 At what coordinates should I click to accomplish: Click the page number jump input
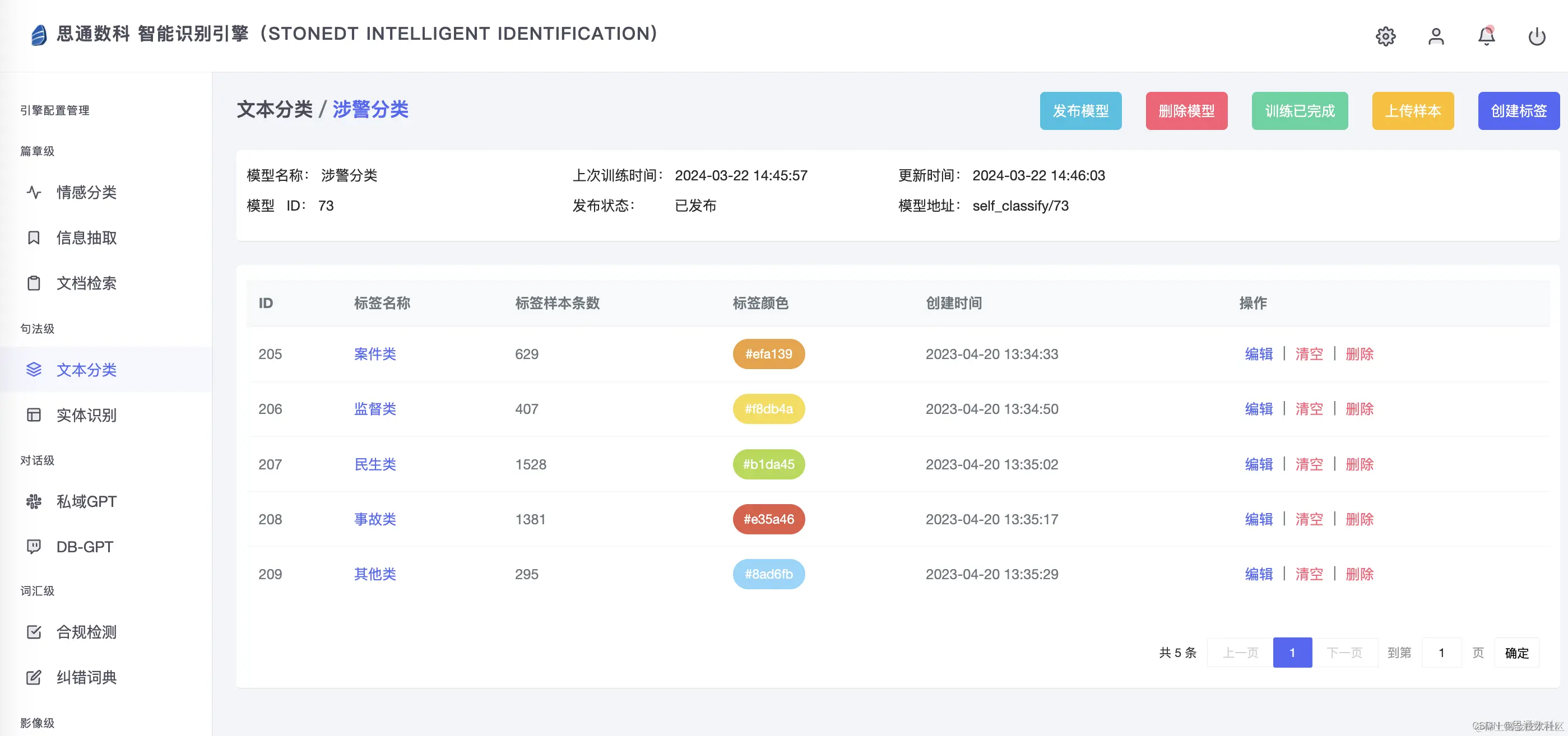tap(1441, 653)
